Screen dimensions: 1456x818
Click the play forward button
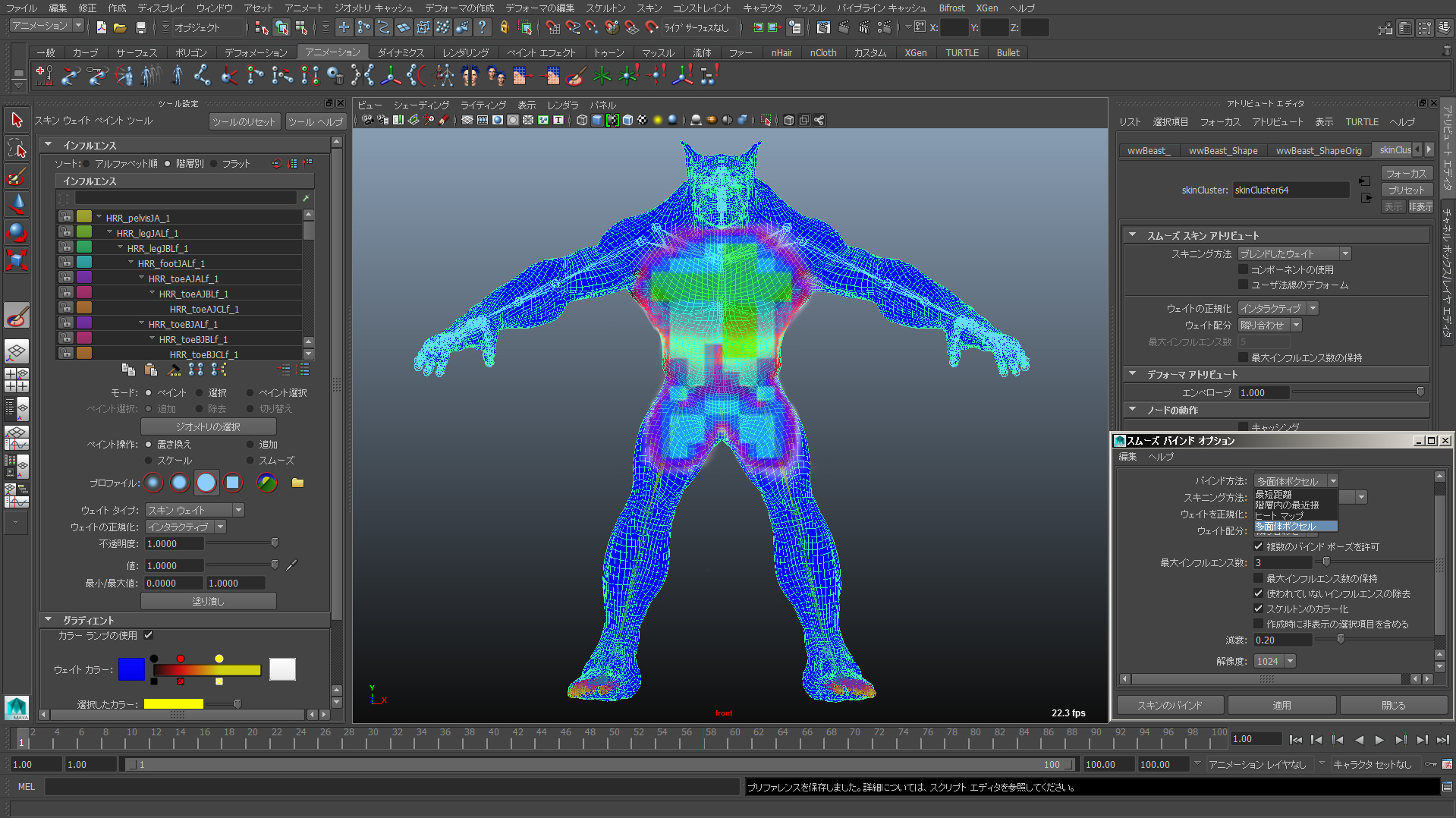tap(1379, 740)
